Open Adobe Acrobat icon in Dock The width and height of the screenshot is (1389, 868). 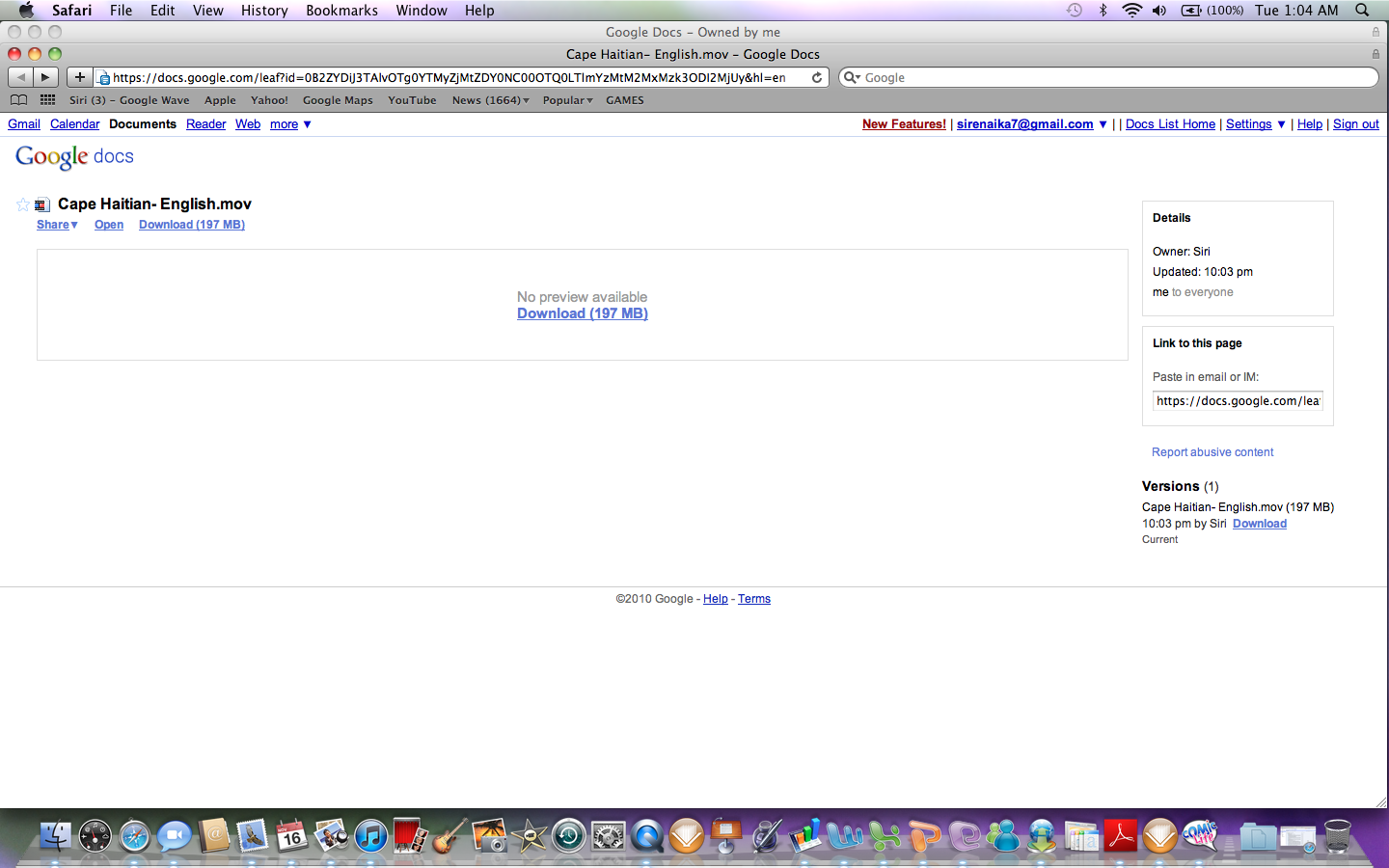(x=1121, y=835)
